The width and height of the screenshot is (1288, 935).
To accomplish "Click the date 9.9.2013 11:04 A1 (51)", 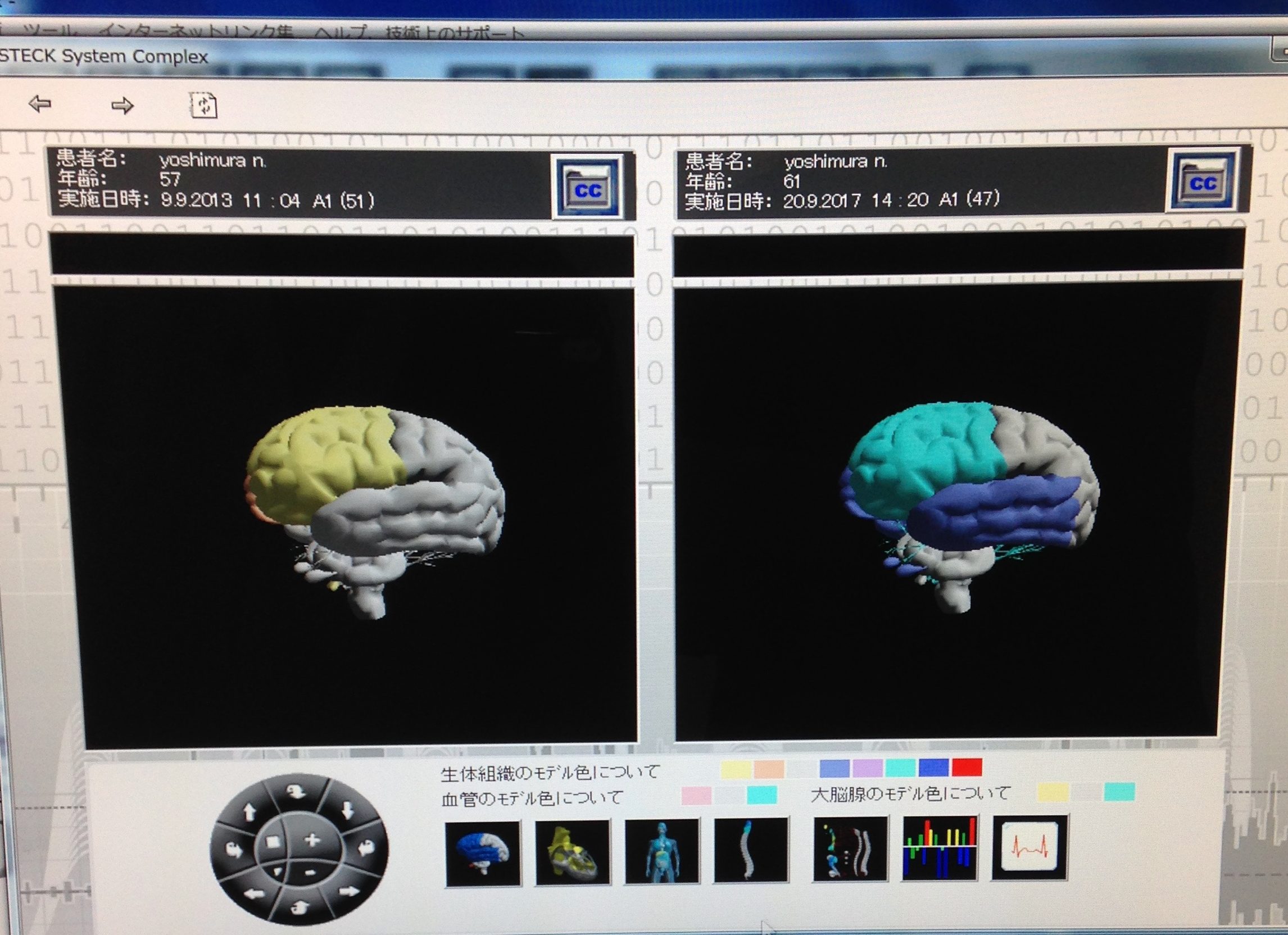I will pos(267,201).
